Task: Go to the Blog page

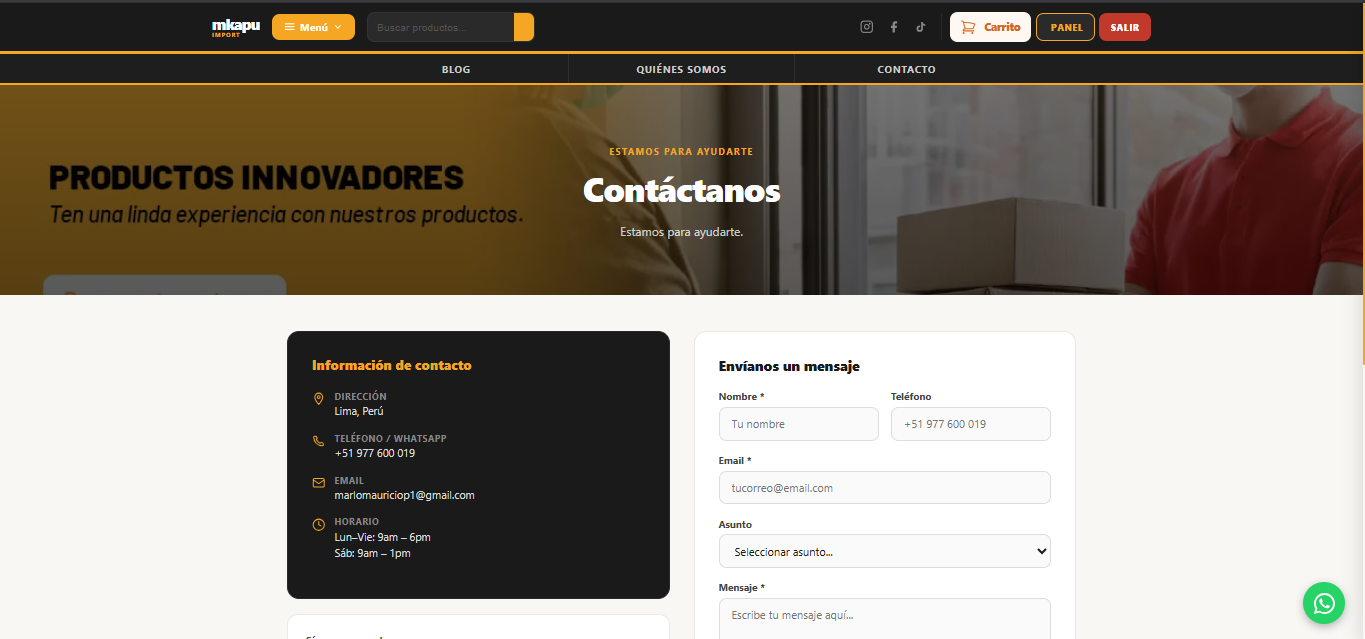Action: 456,69
